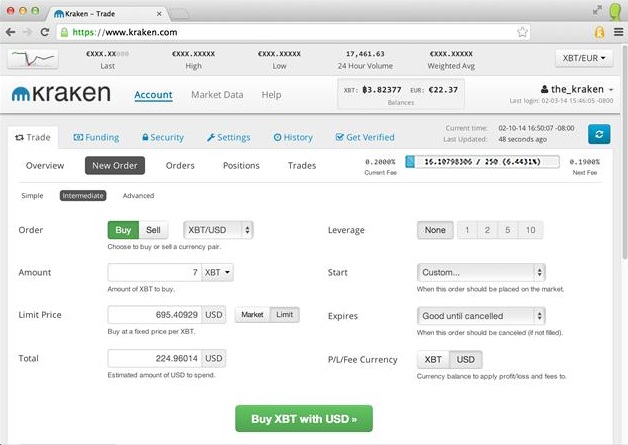Select the Intermediate order form
628x445 pixels.
tap(83, 195)
